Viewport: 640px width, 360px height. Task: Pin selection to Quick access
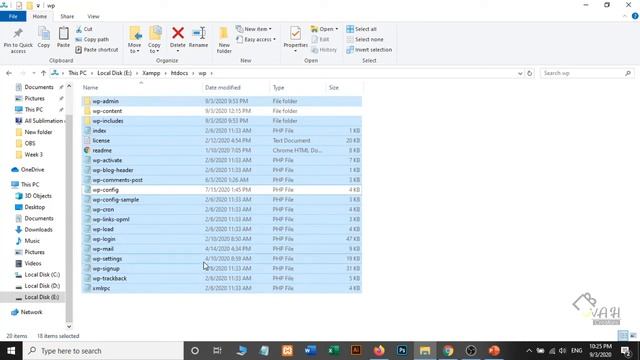(x=18, y=40)
